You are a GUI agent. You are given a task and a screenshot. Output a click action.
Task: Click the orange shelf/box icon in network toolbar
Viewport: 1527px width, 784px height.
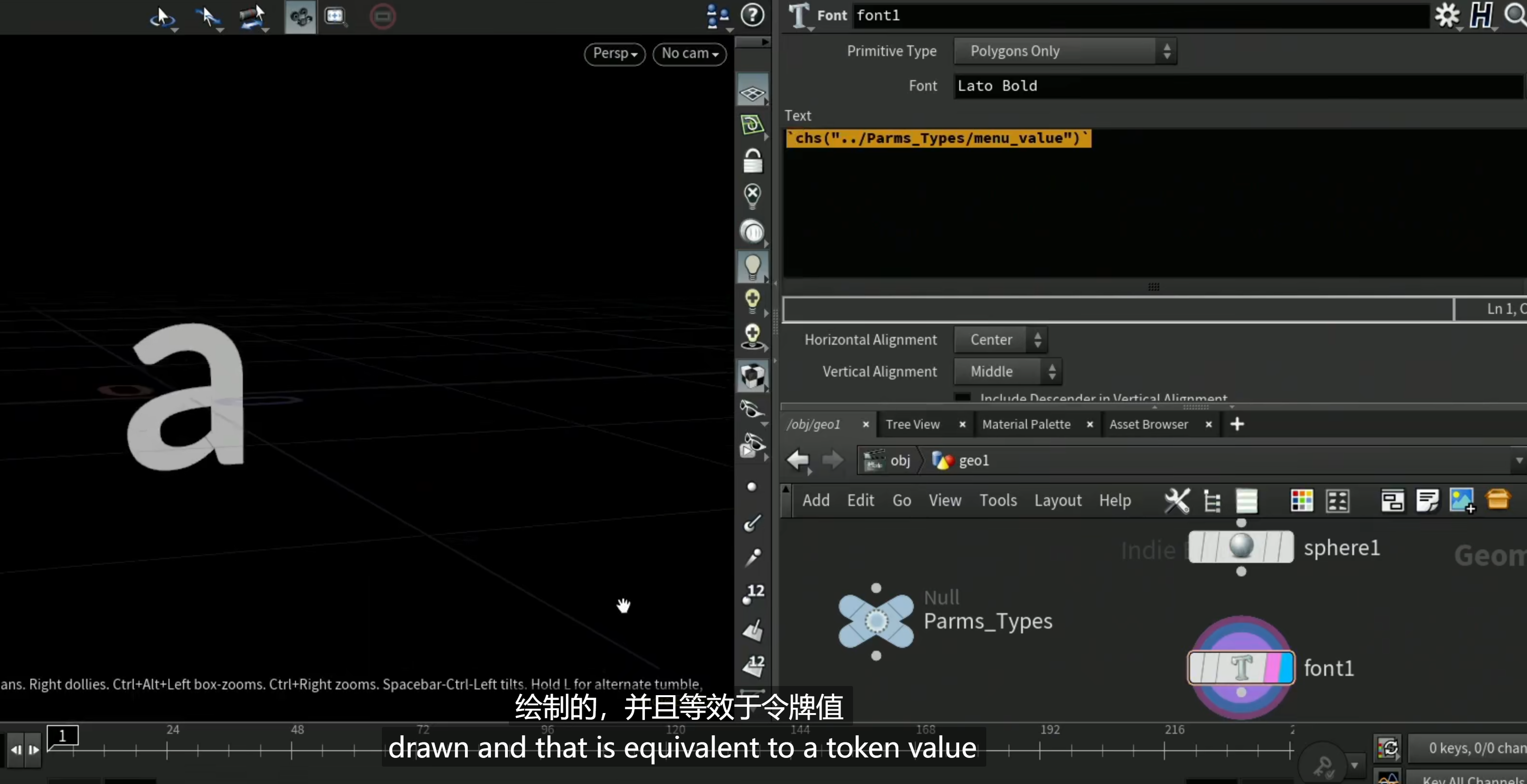[1498, 499]
